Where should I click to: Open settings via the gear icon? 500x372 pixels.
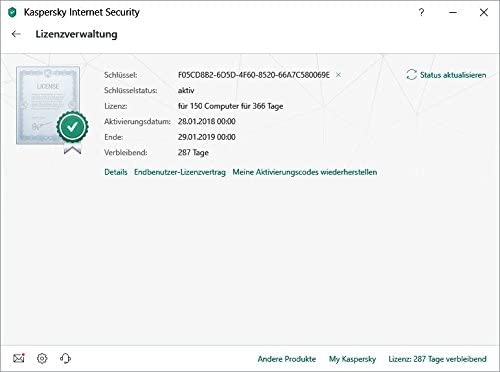coord(42,358)
